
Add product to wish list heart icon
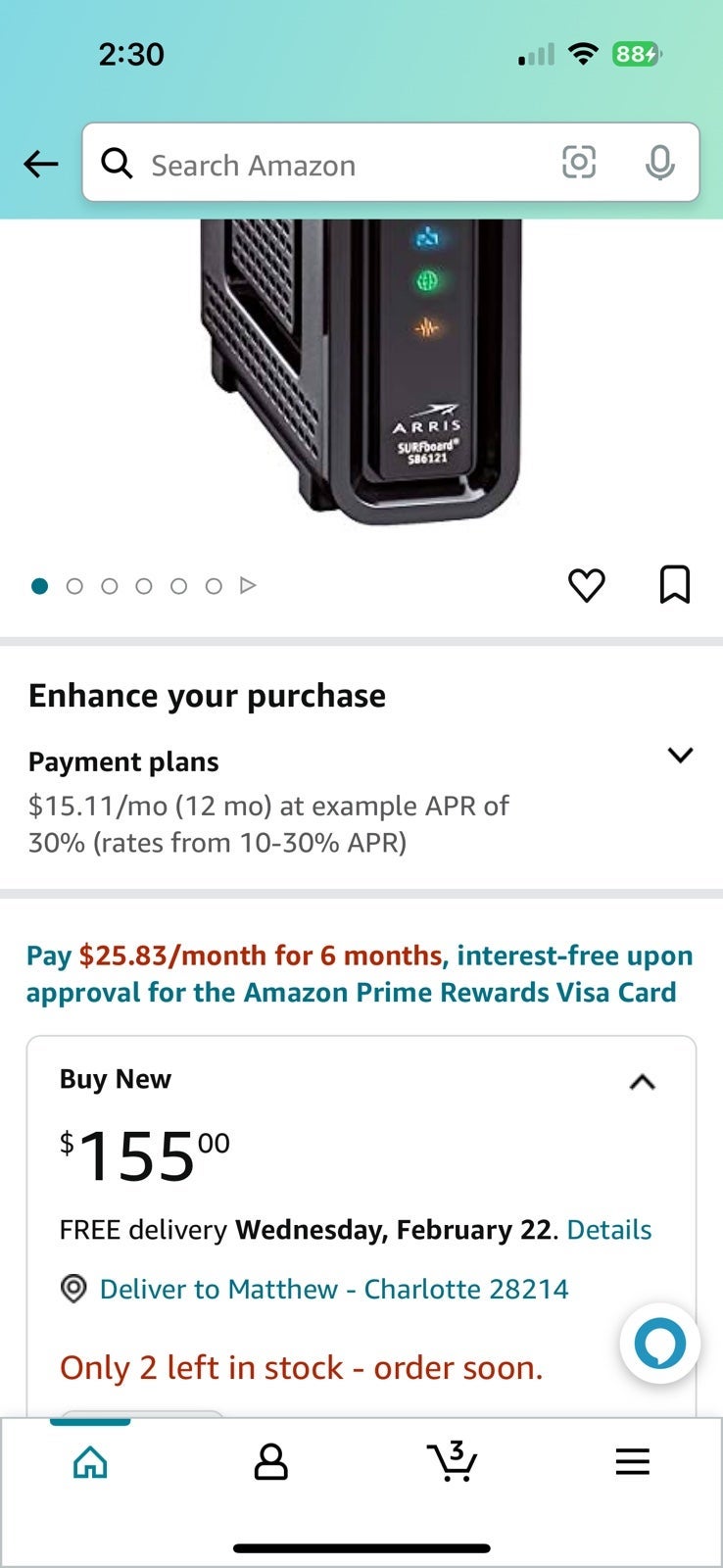tap(587, 585)
